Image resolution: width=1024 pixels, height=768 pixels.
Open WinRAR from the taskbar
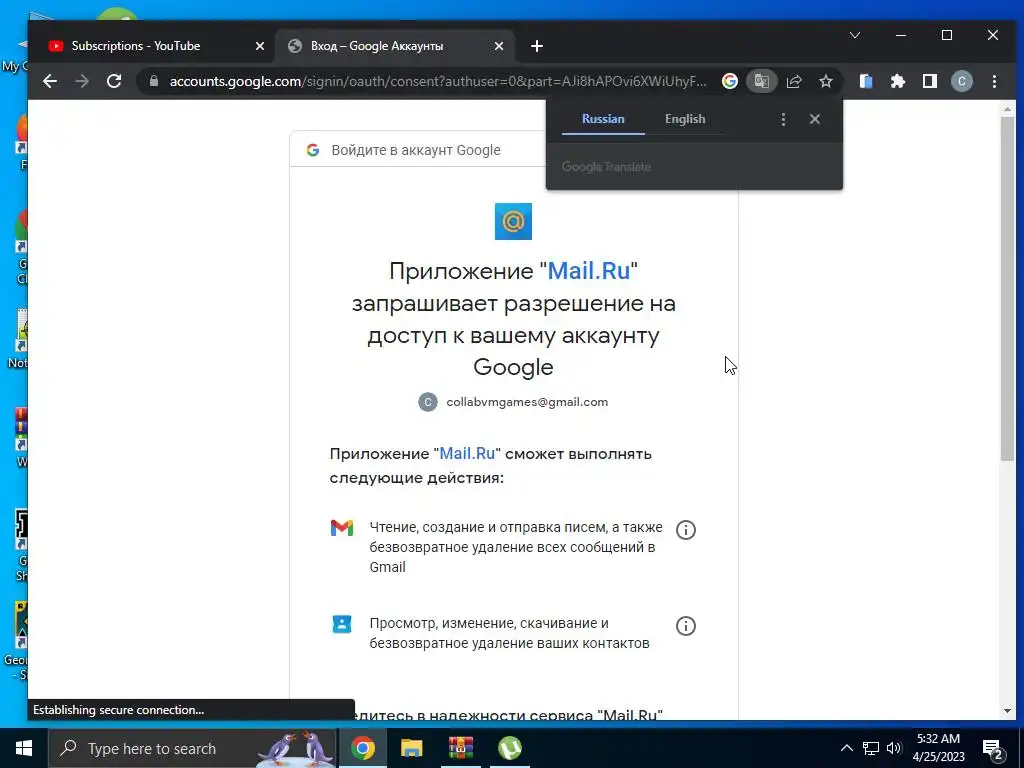(460, 748)
